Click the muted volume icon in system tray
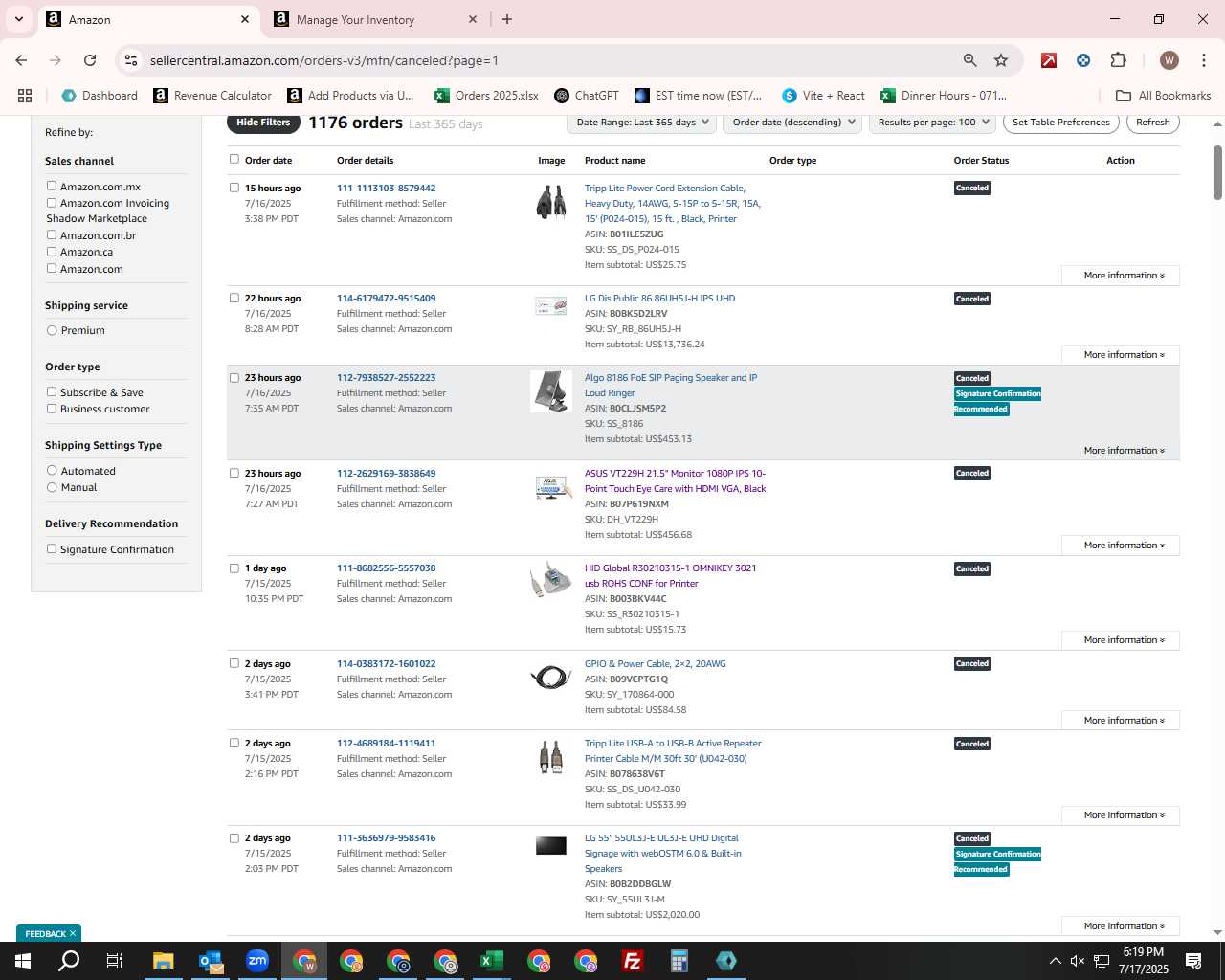The image size is (1225, 980). (x=1078, y=961)
